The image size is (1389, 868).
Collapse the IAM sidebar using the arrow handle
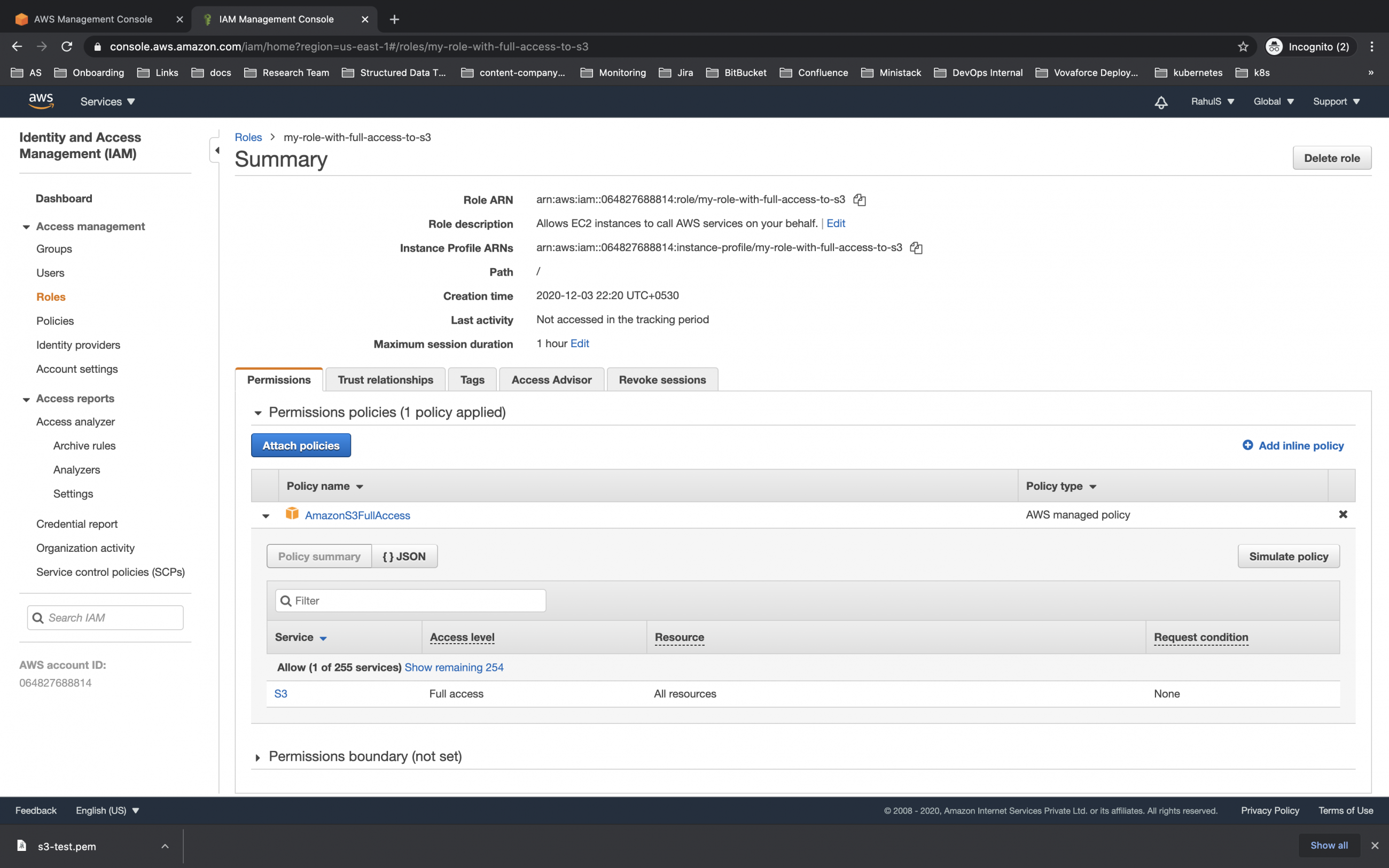click(x=216, y=151)
